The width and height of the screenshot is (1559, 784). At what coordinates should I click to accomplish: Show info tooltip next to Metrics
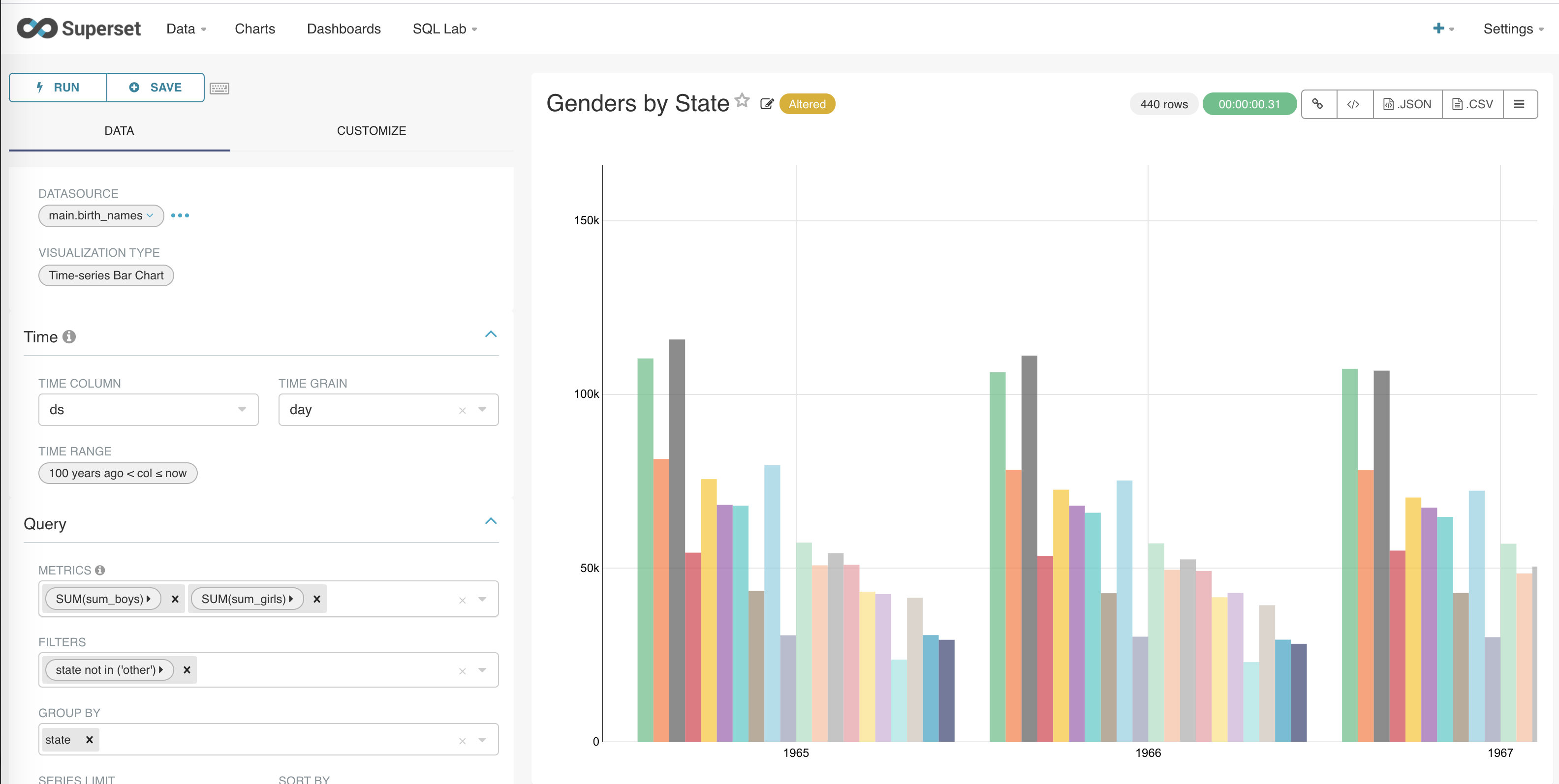(x=100, y=570)
